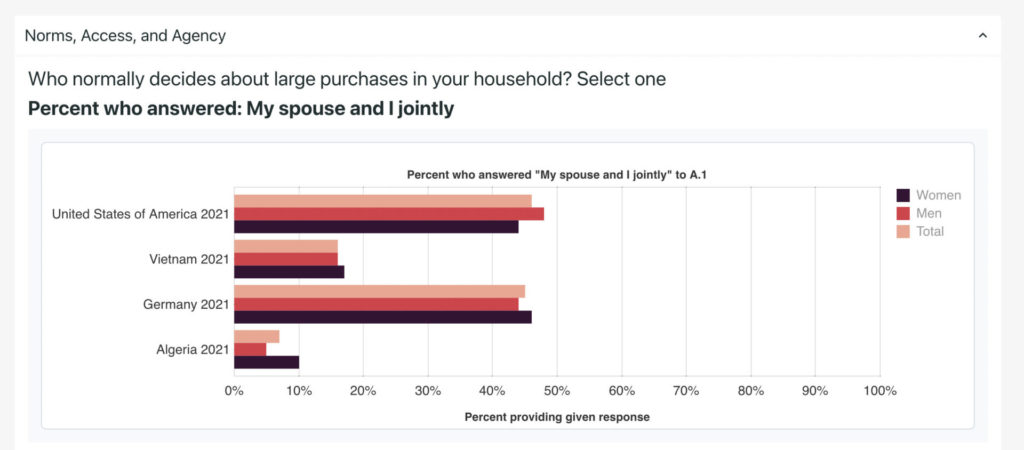This screenshot has width=1024, height=450.
Task: Click the Men red legend swatch
Action: click(903, 213)
